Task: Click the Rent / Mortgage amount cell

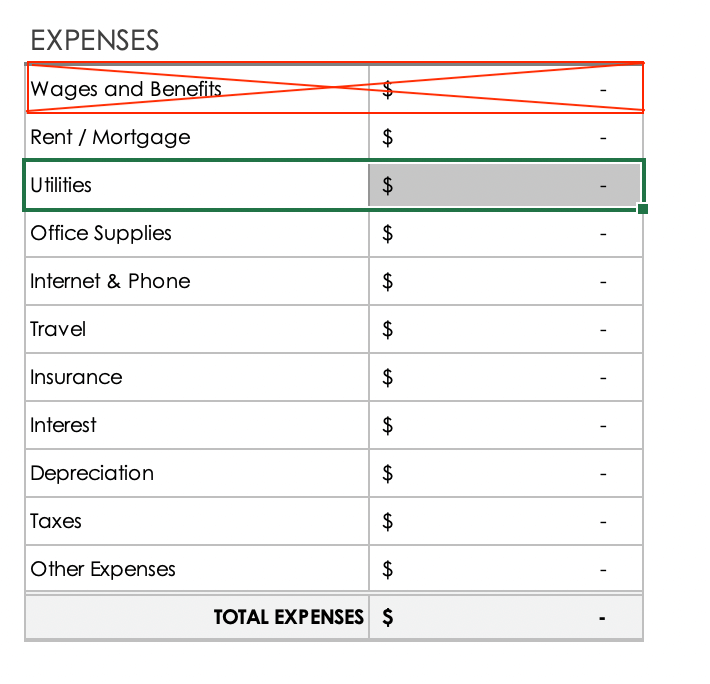Action: point(505,137)
